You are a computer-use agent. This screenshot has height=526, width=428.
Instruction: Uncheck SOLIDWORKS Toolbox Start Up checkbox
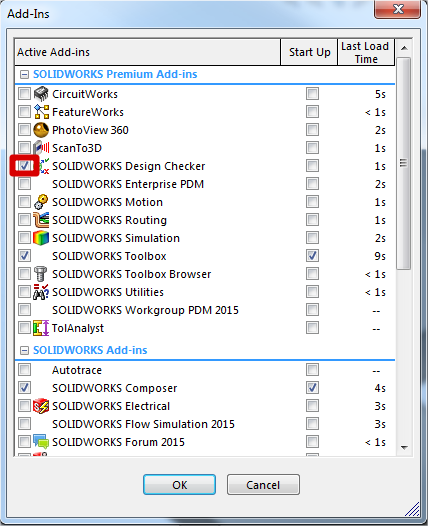[x=312, y=256]
